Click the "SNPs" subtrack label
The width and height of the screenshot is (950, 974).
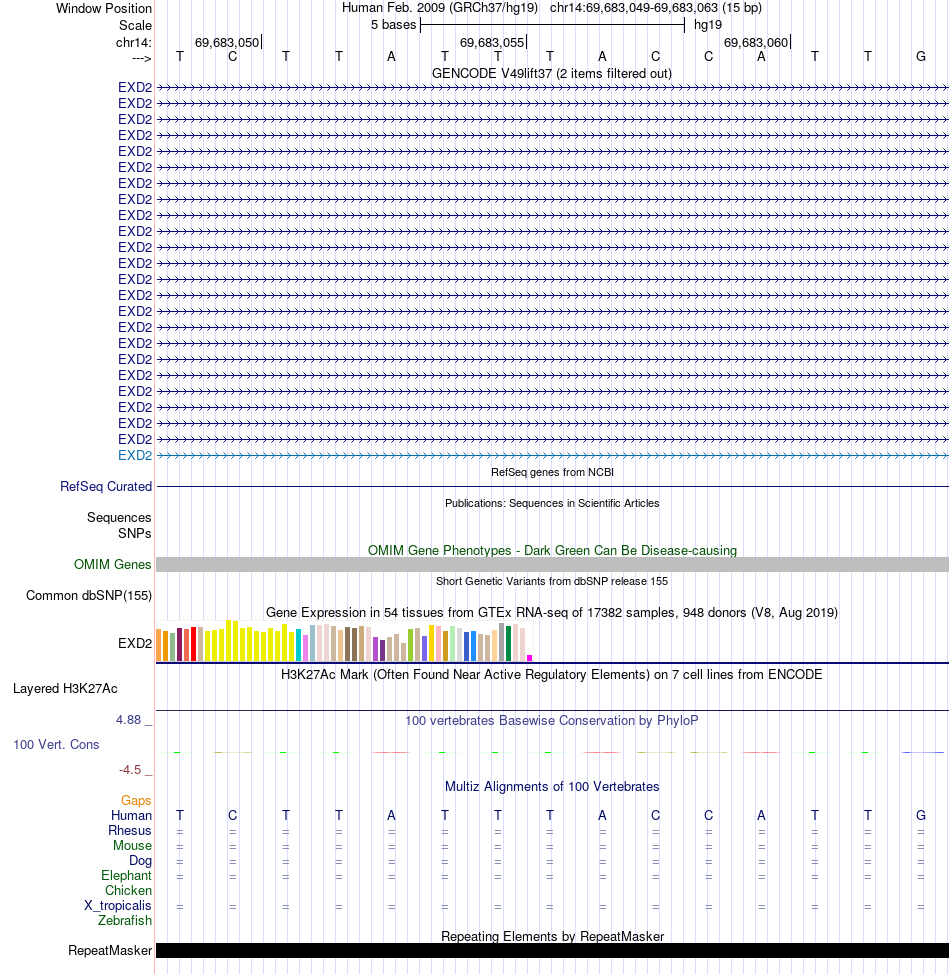click(135, 534)
